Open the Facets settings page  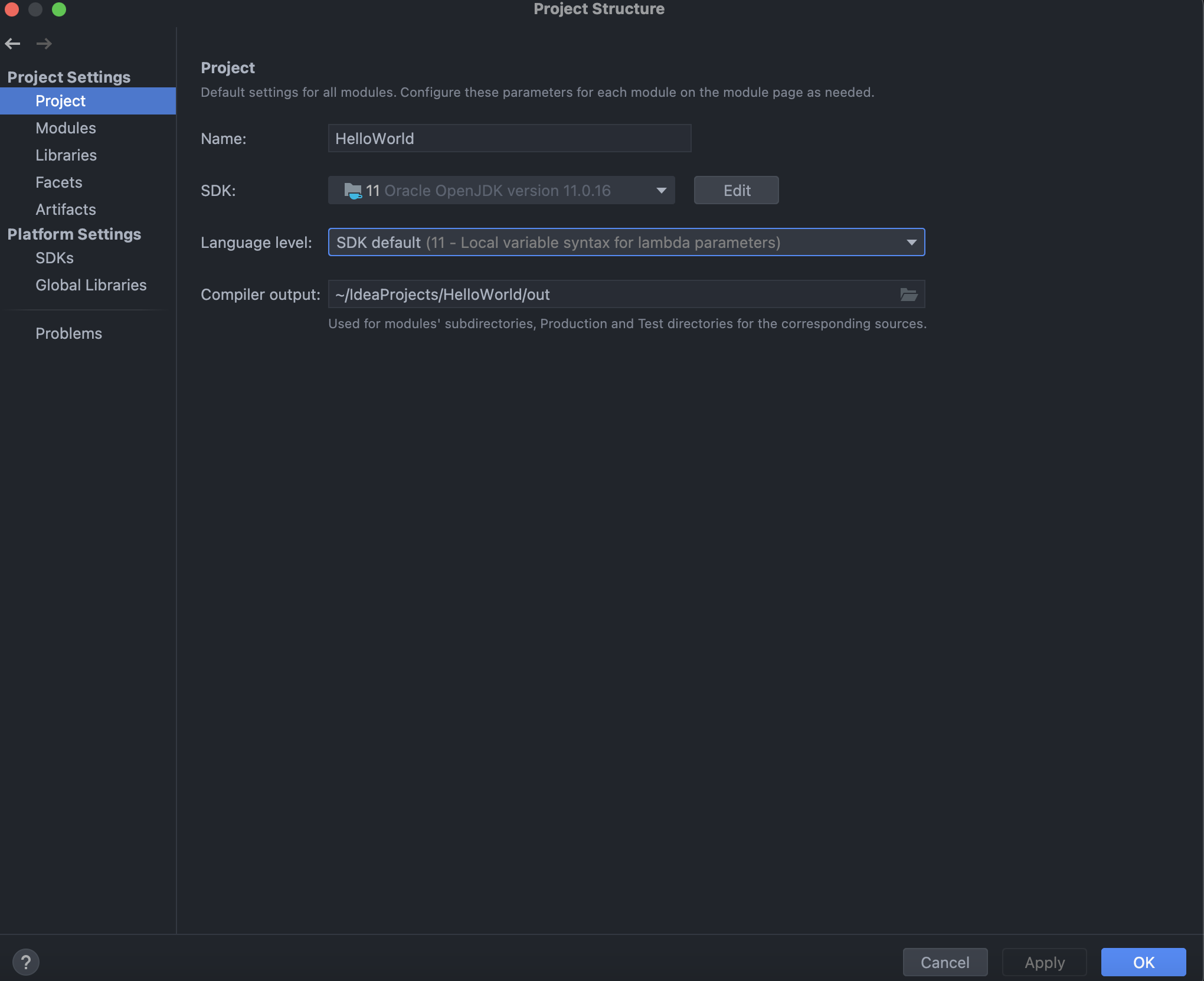coord(88,182)
